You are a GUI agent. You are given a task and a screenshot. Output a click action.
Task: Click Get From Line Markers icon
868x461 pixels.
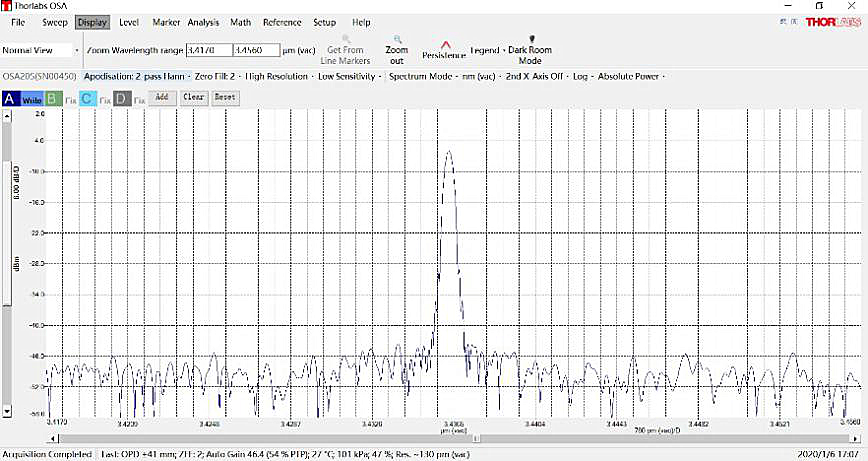[x=346, y=39]
